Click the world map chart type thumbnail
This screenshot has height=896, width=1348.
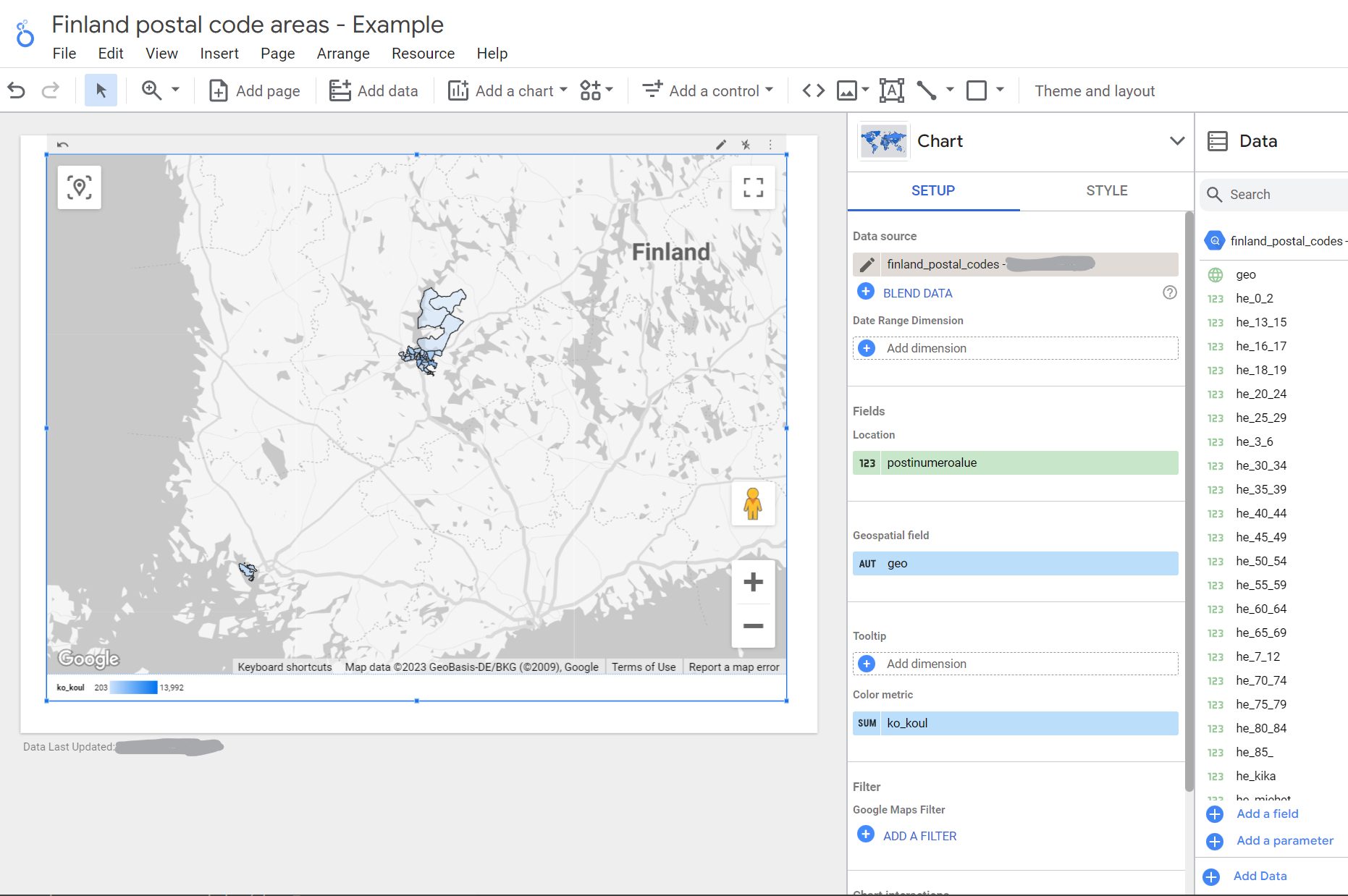click(x=883, y=141)
